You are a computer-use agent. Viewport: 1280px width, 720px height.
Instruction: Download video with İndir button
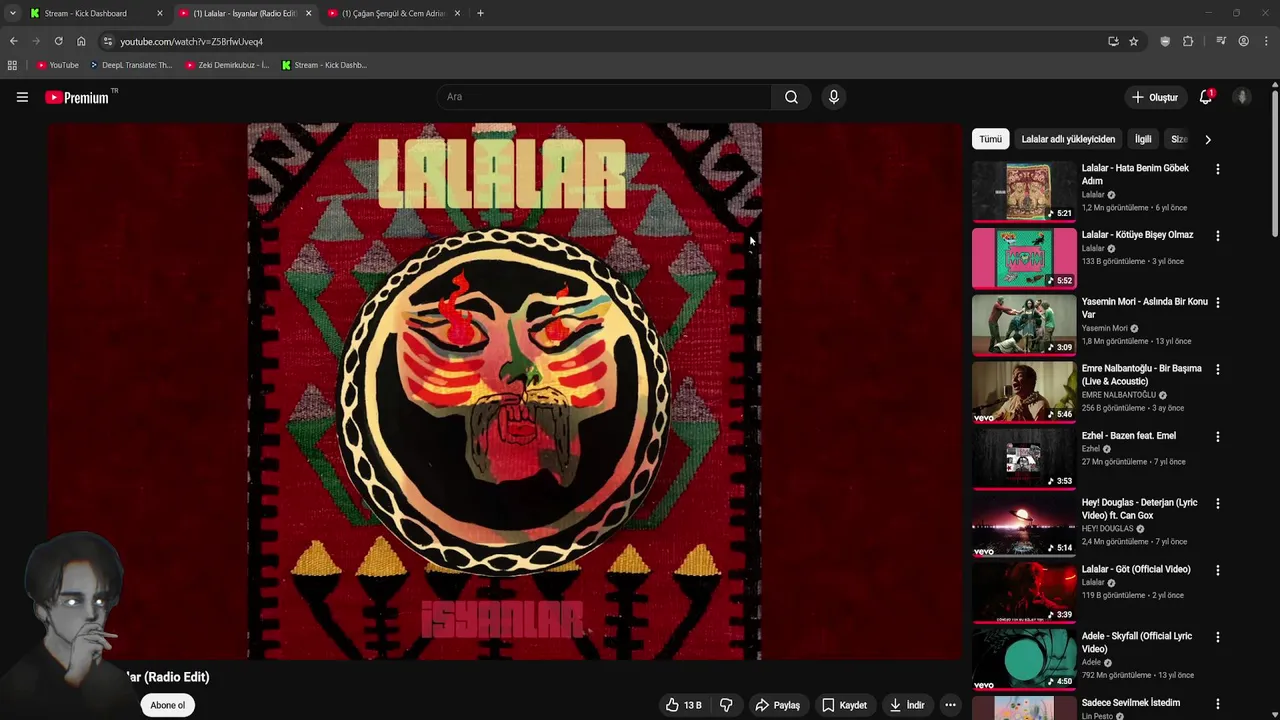point(906,705)
